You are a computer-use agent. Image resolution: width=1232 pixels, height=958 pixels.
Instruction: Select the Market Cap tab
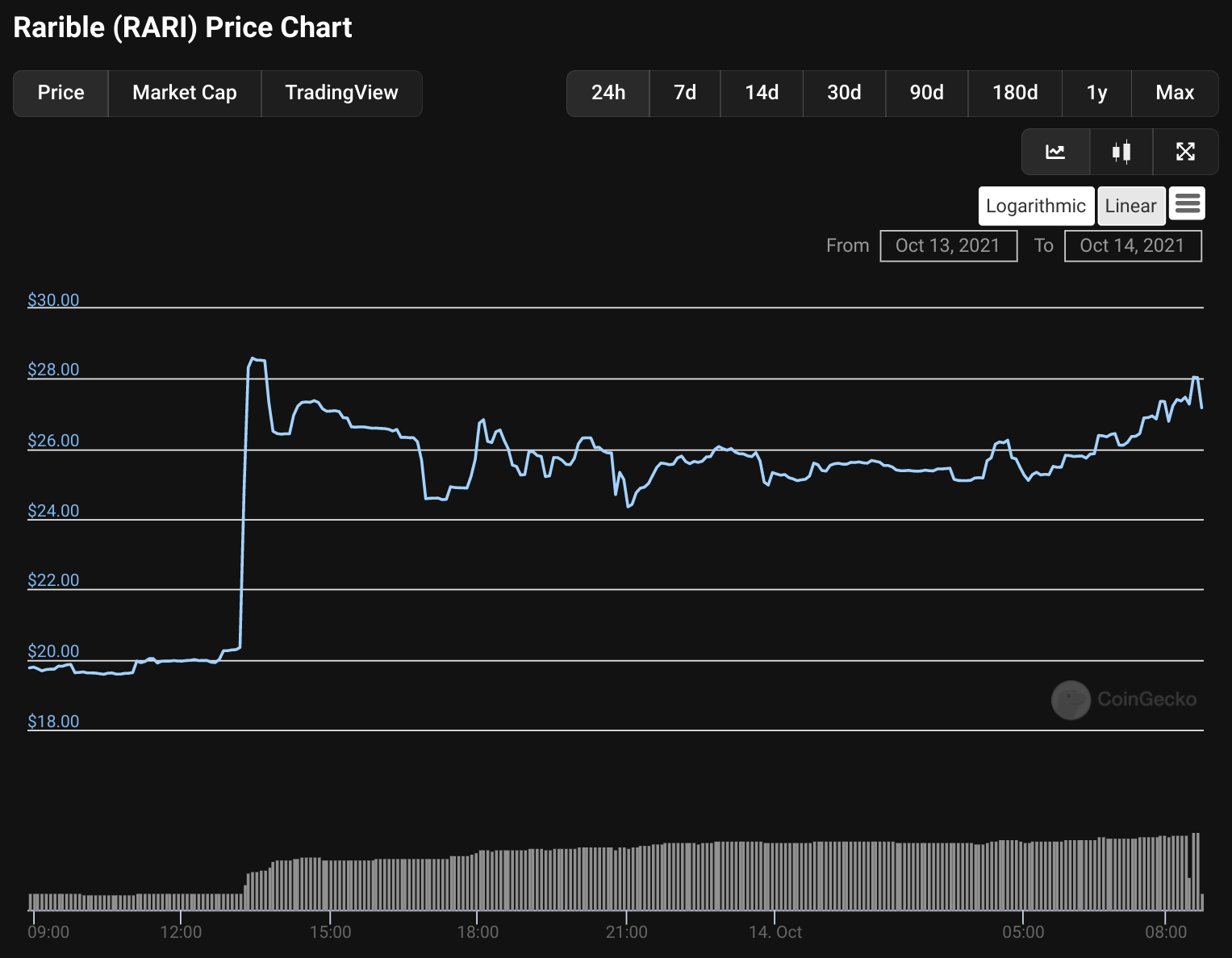(x=185, y=93)
